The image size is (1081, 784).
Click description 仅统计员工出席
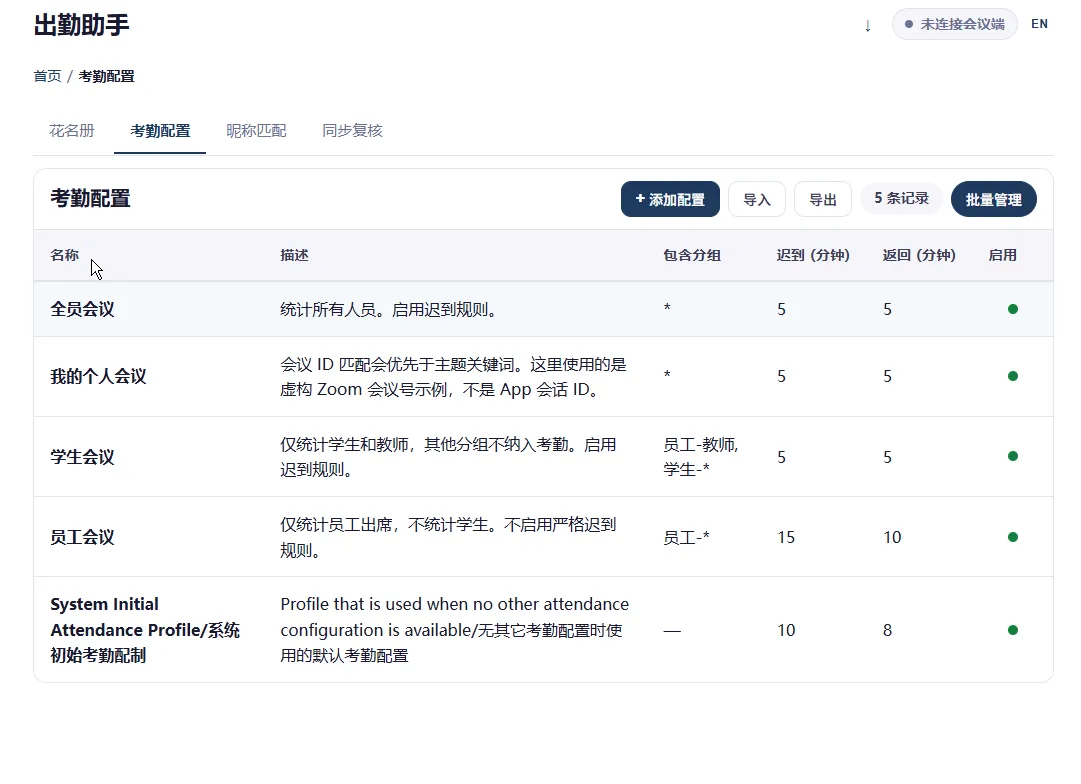point(448,537)
